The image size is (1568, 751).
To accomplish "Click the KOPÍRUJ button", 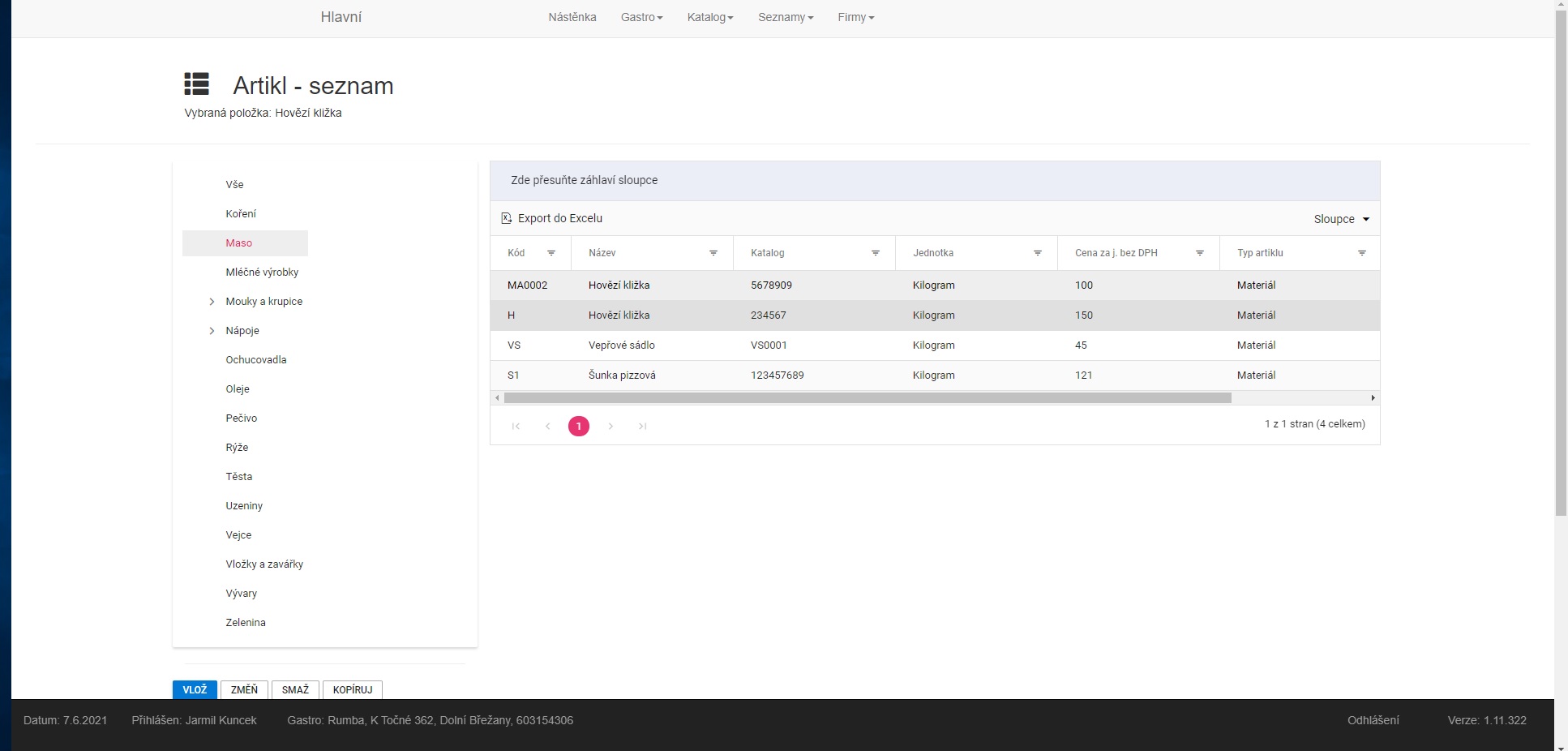I will tap(353, 689).
